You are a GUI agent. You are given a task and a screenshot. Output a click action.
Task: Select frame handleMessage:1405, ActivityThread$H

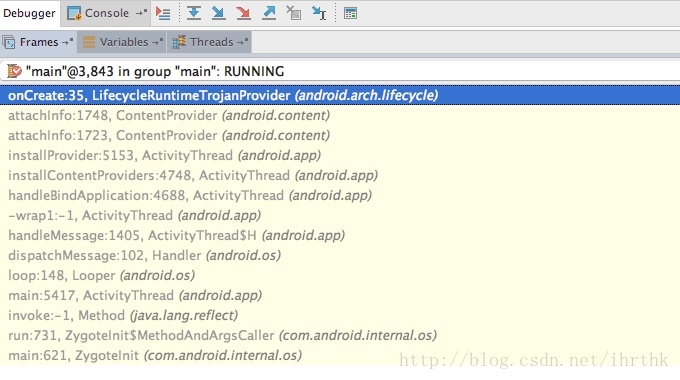pyautogui.click(x=340, y=235)
